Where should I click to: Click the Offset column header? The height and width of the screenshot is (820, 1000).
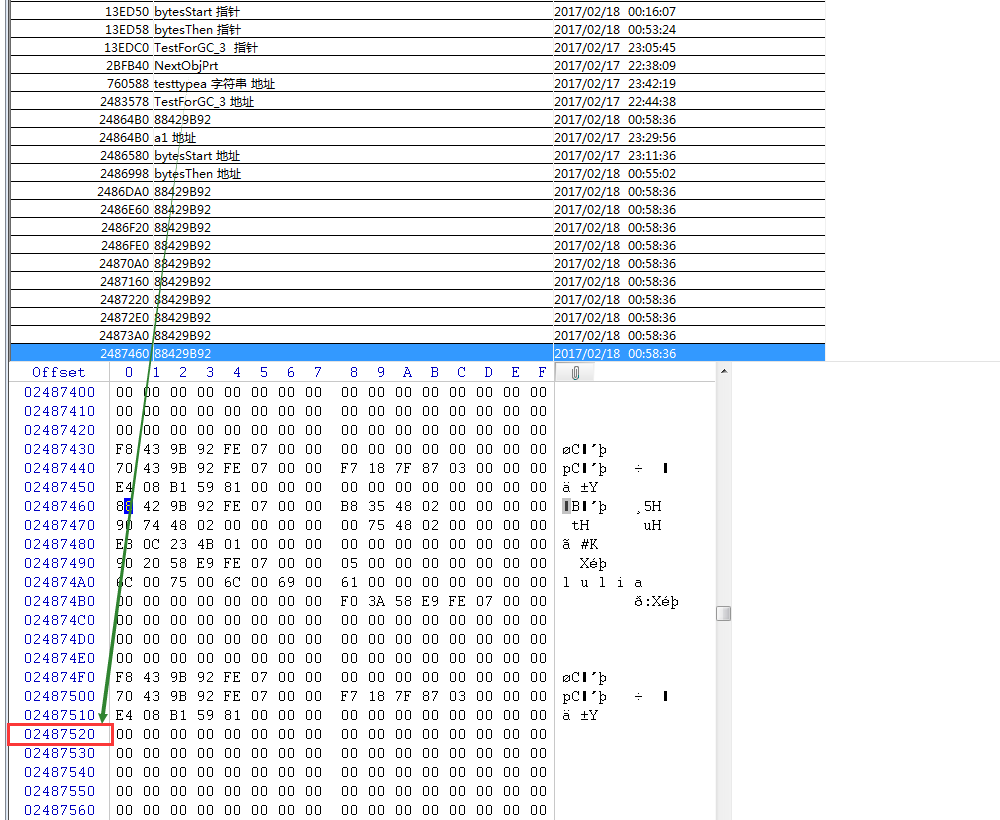(x=59, y=372)
